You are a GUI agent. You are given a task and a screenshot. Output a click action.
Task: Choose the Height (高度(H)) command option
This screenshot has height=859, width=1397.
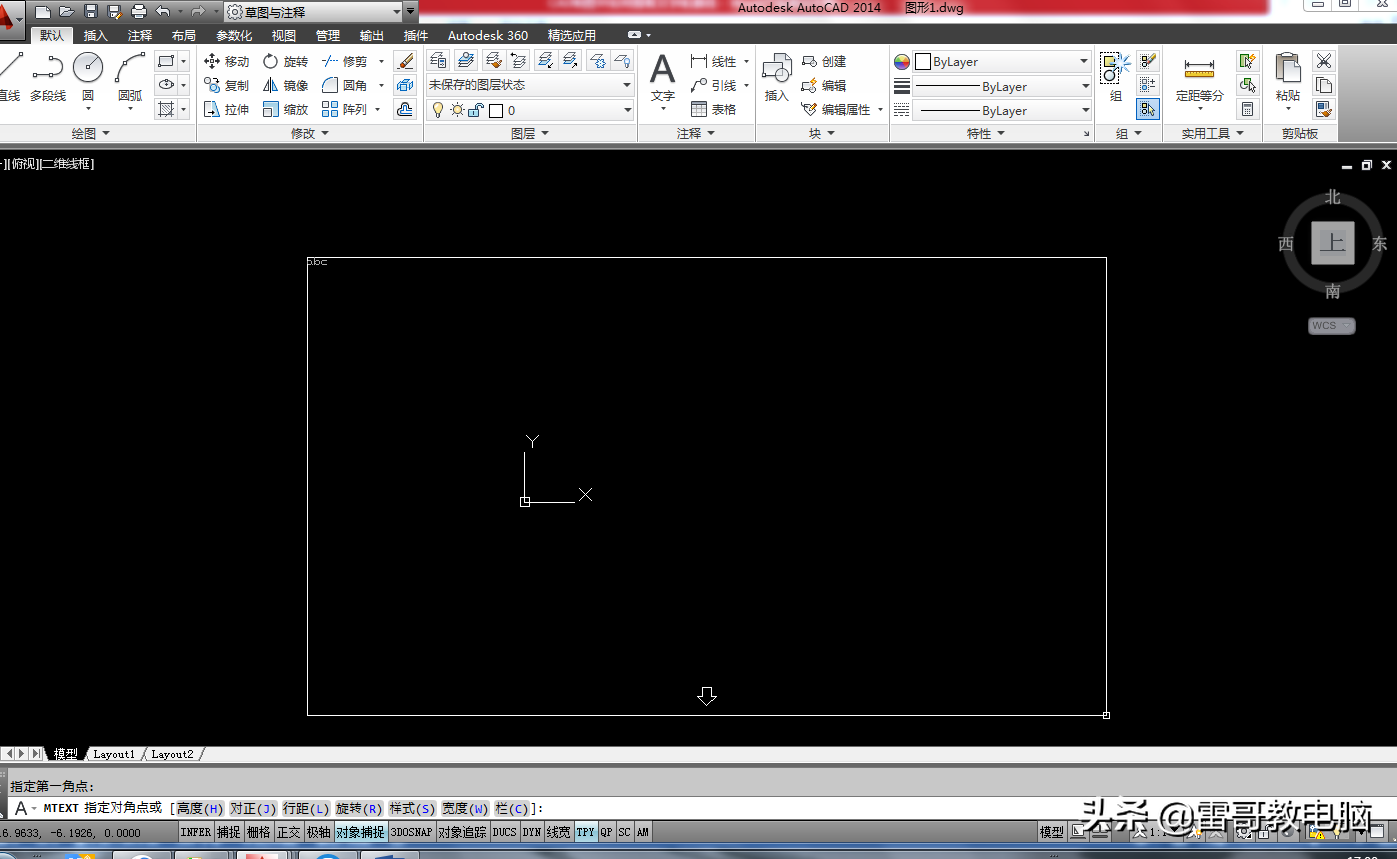tap(200, 808)
